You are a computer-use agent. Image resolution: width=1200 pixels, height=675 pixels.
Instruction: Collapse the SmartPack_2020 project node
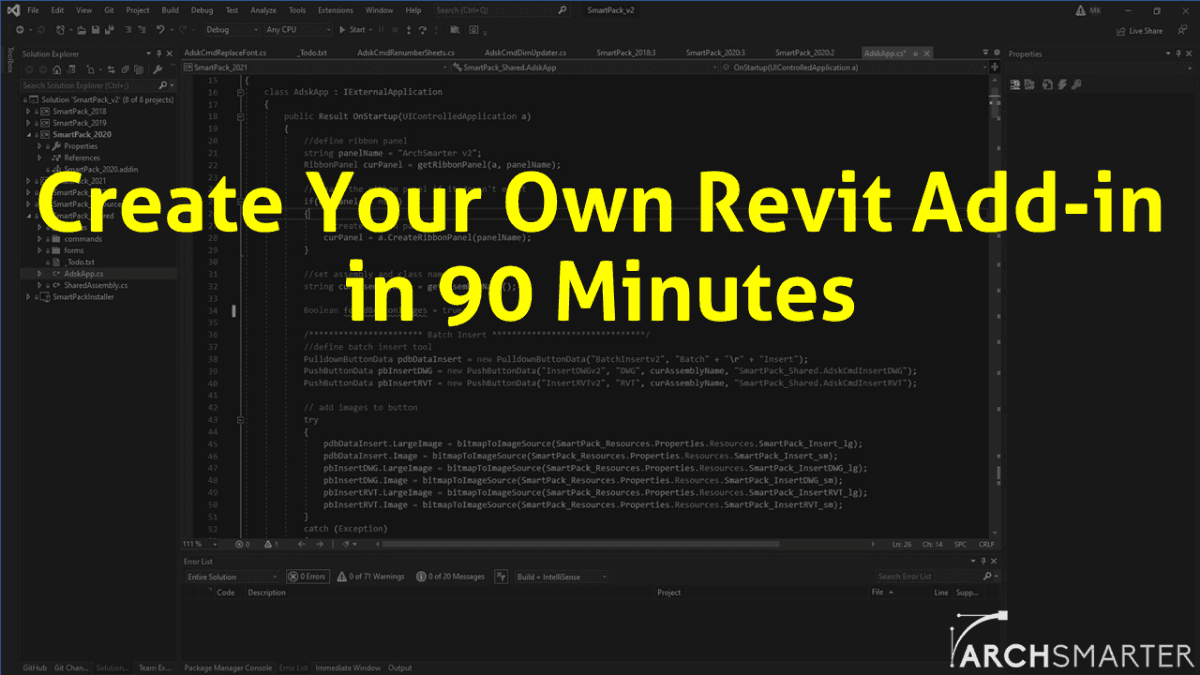31,134
